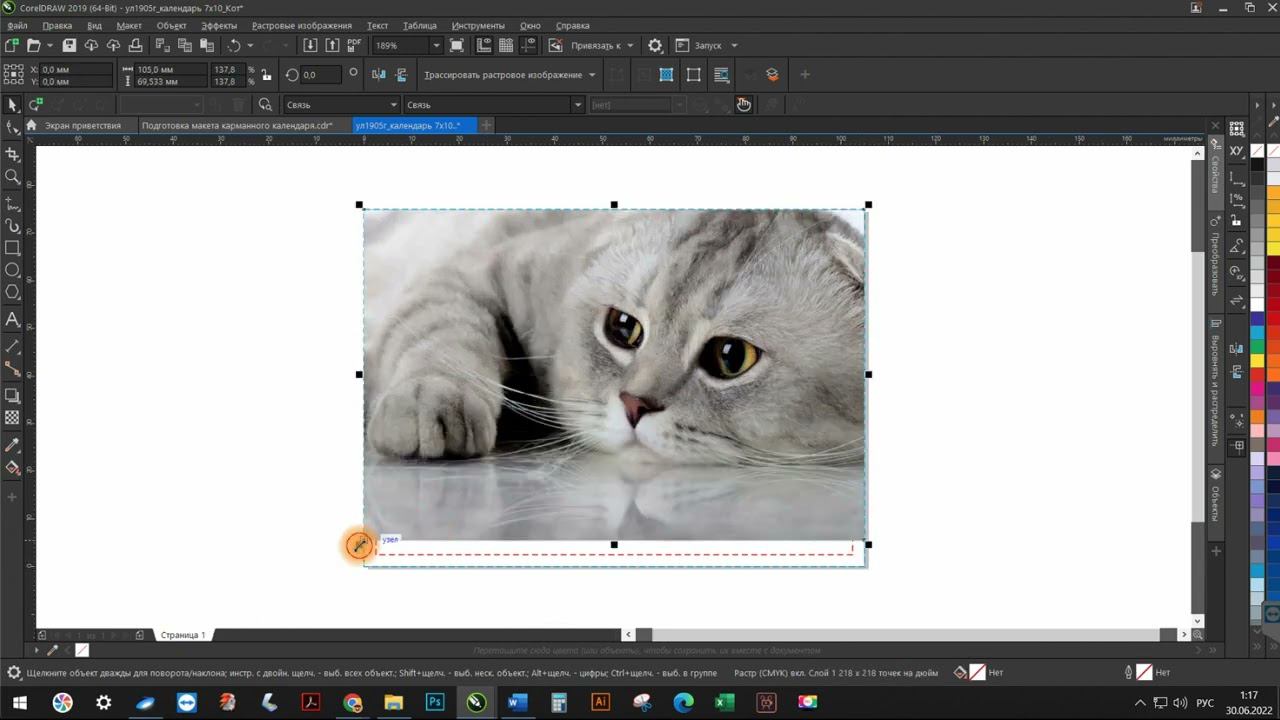Toggle the rulers display button
Viewport: 1280px width, 720px height.
tap(484, 45)
